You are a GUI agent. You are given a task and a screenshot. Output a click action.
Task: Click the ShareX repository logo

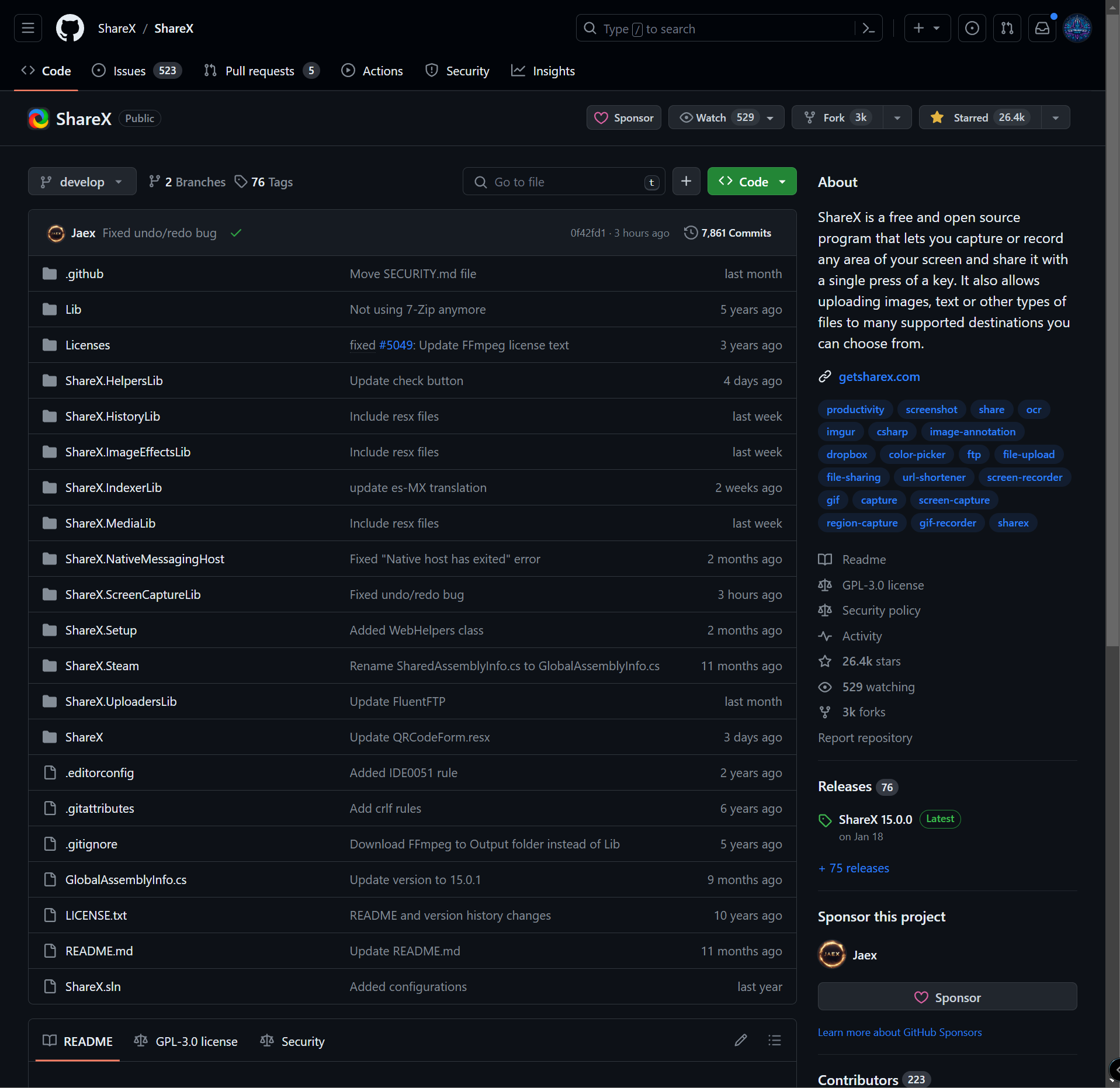[39, 119]
